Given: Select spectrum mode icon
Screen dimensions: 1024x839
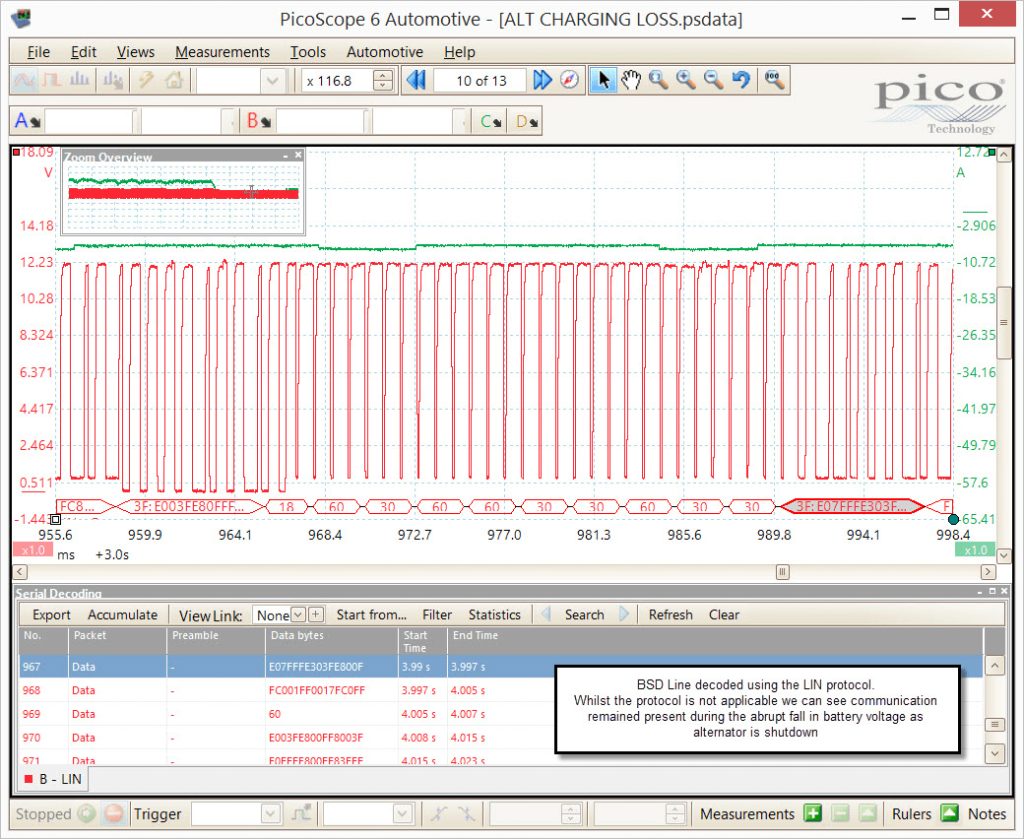Looking at the screenshot, I should pos(79,80).
